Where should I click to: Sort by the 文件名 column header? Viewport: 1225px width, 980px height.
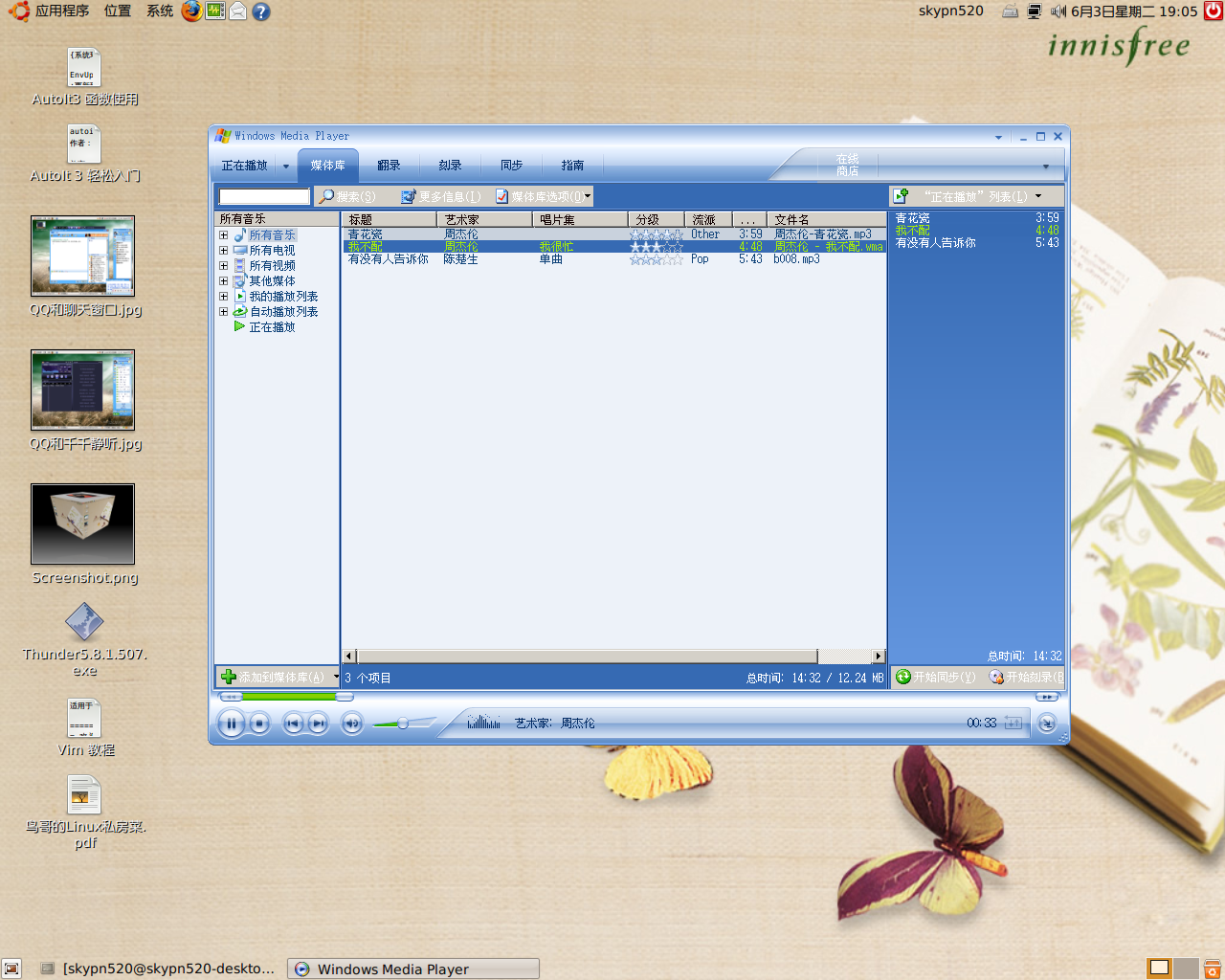[827, 219]
